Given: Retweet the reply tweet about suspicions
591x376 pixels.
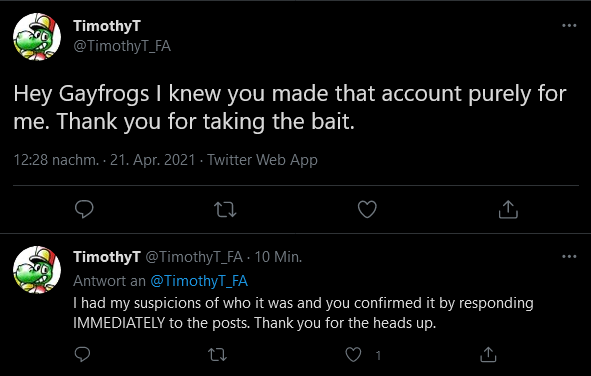Looking at the screenshot, I should tap(217, 355).
